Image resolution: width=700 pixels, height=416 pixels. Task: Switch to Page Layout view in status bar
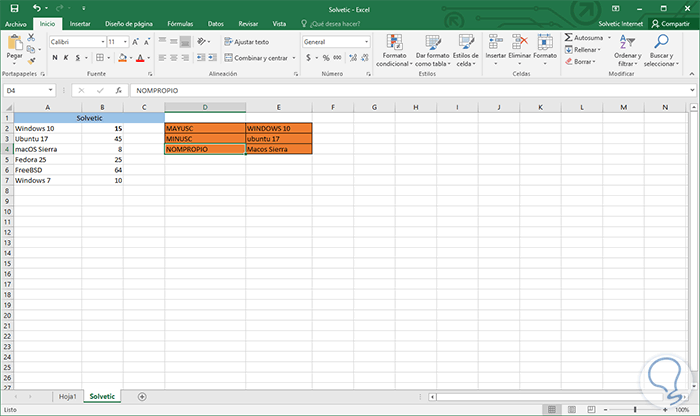pyautogui.click(x=571, y=409)
